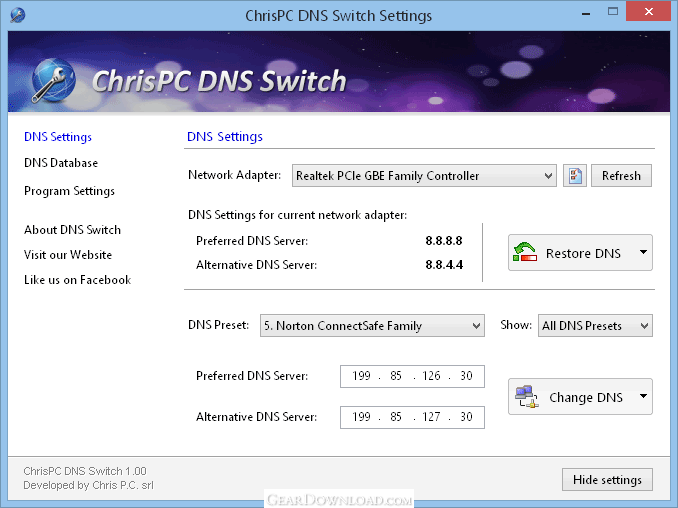Click the Preferred DNS Server IP field
Viewport: 678px width, 508px height.
point(412,376)
